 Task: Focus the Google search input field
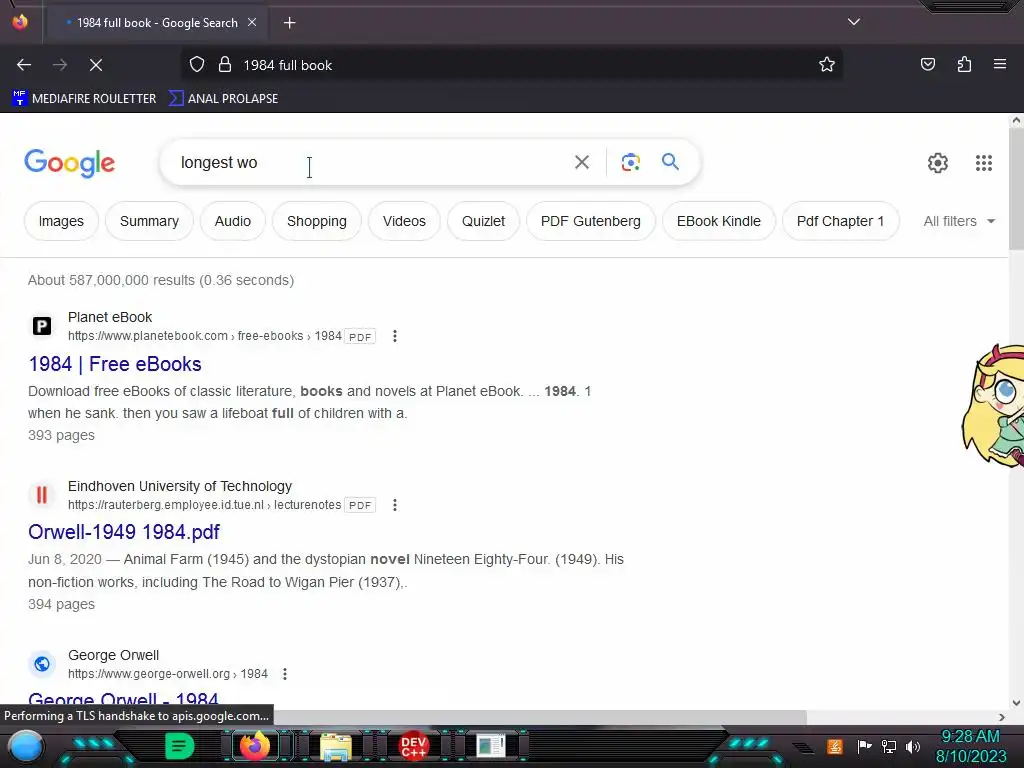point(369,162)
